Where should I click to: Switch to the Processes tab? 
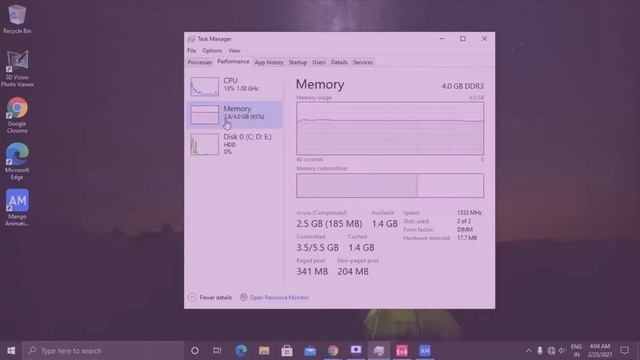[x=200, y=62]
